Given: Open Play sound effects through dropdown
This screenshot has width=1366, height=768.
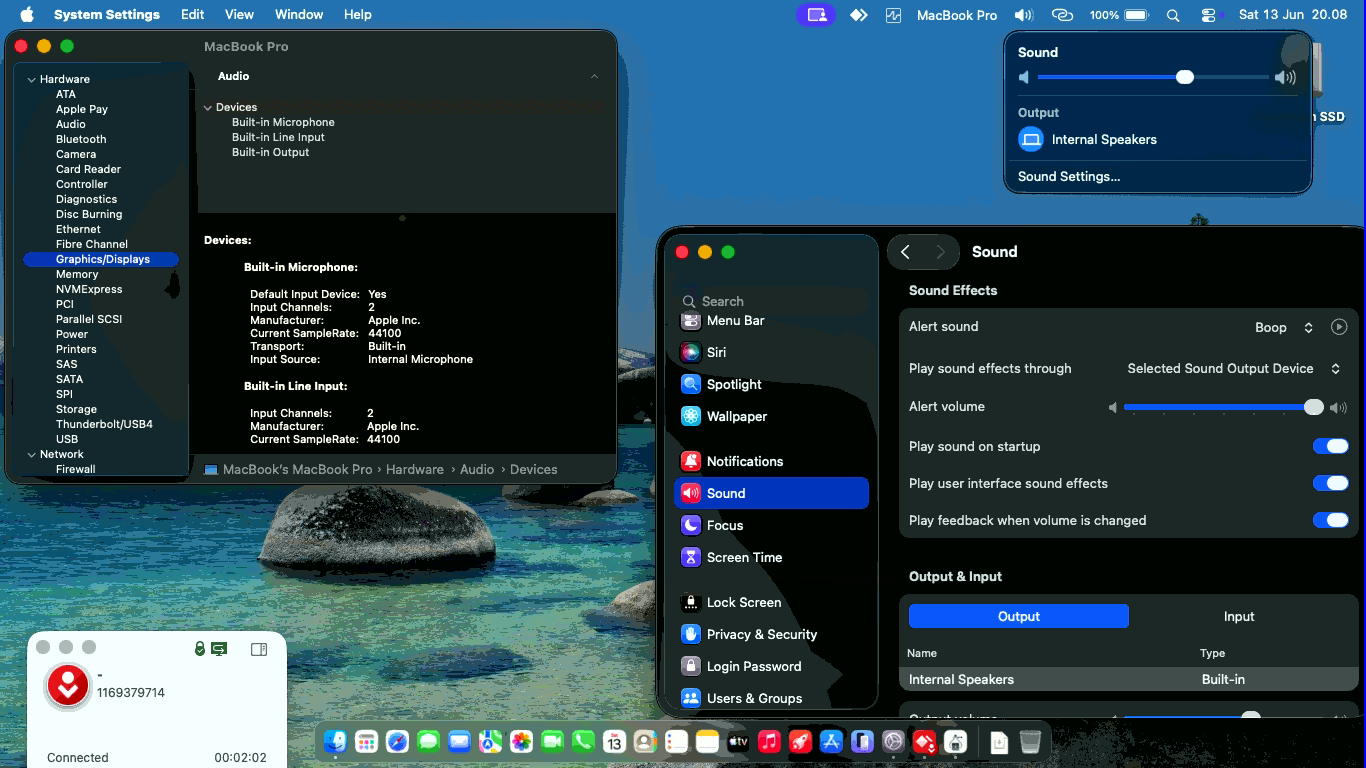Looking at the screenshot, I should click(1233, 368).
